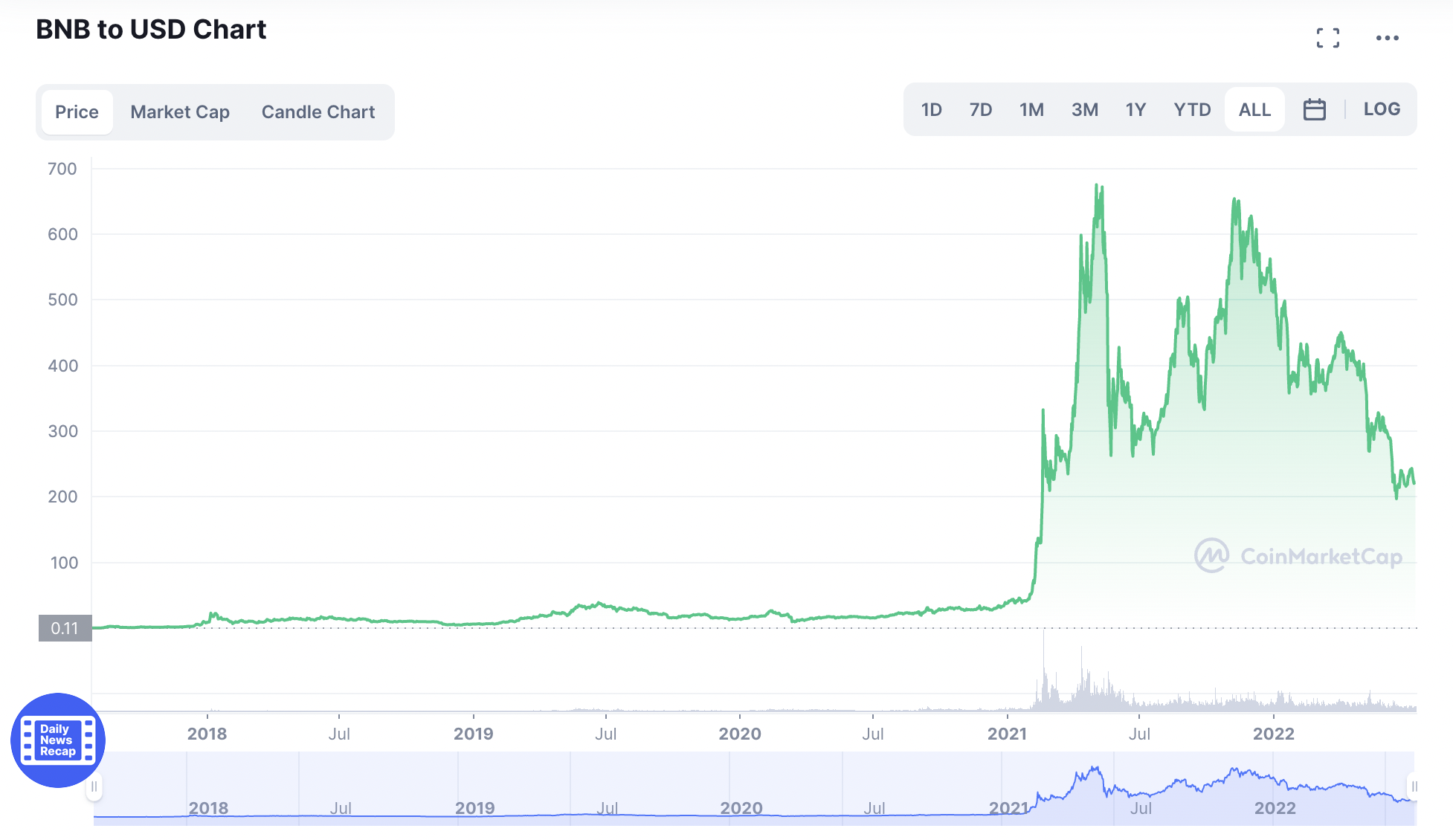
Task: Select the 1Y time range
Action: click(x=1135, y=110)
